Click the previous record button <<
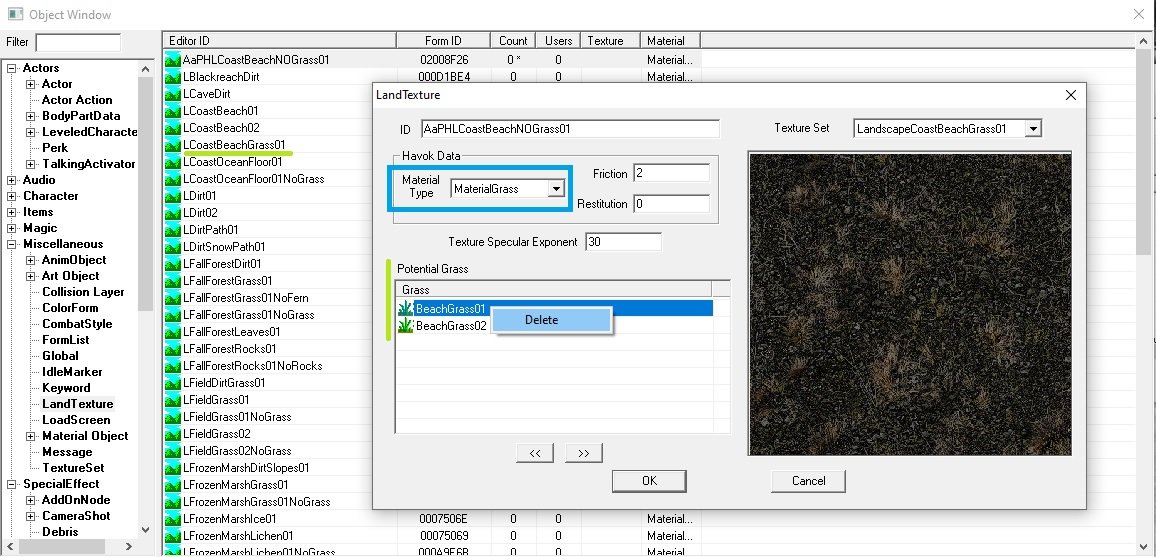The width and height of the screenshot is (1156, 557). (535, 453)
